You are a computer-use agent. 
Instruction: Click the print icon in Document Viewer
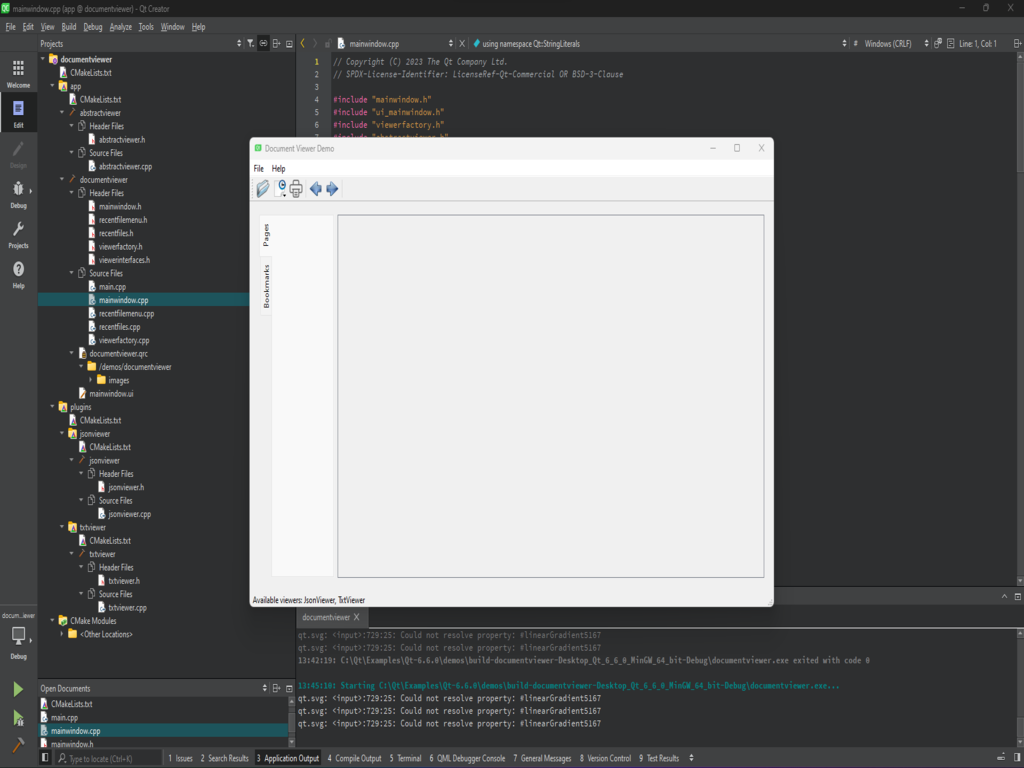pyautogui.click(x=296, y=189)
